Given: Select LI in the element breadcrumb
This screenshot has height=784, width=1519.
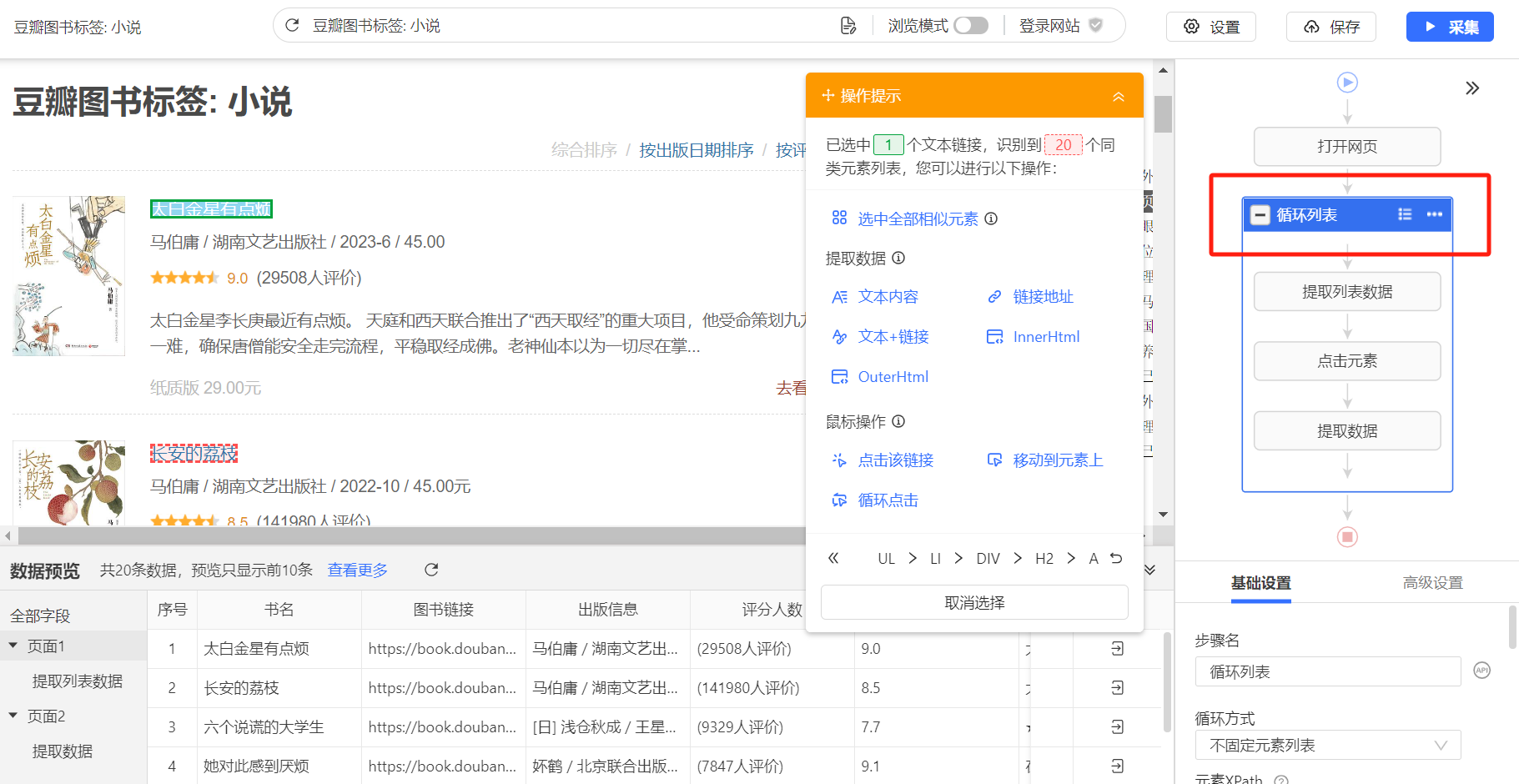Looking at the screenshot, I should (935, 559).
